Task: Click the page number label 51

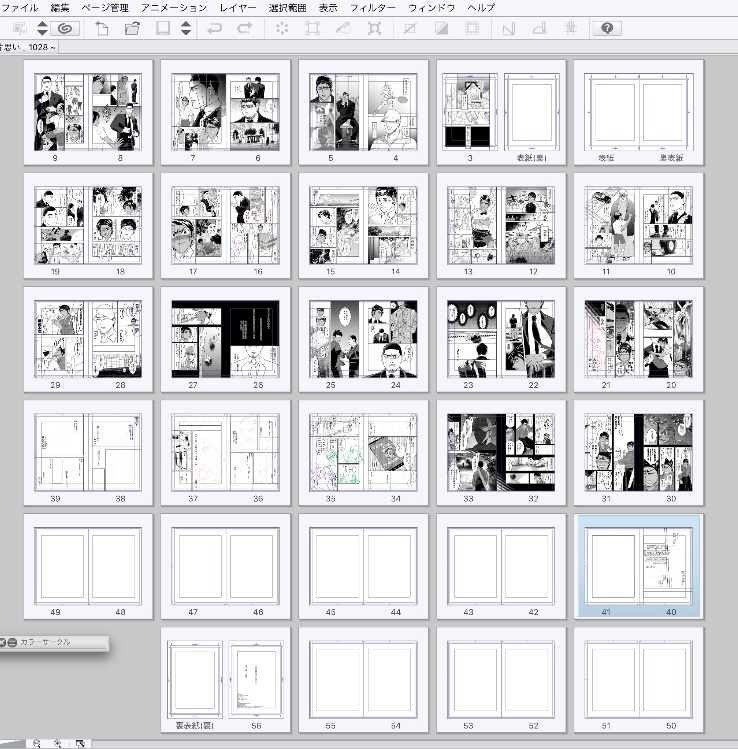Action: click(x=606, y=726)
